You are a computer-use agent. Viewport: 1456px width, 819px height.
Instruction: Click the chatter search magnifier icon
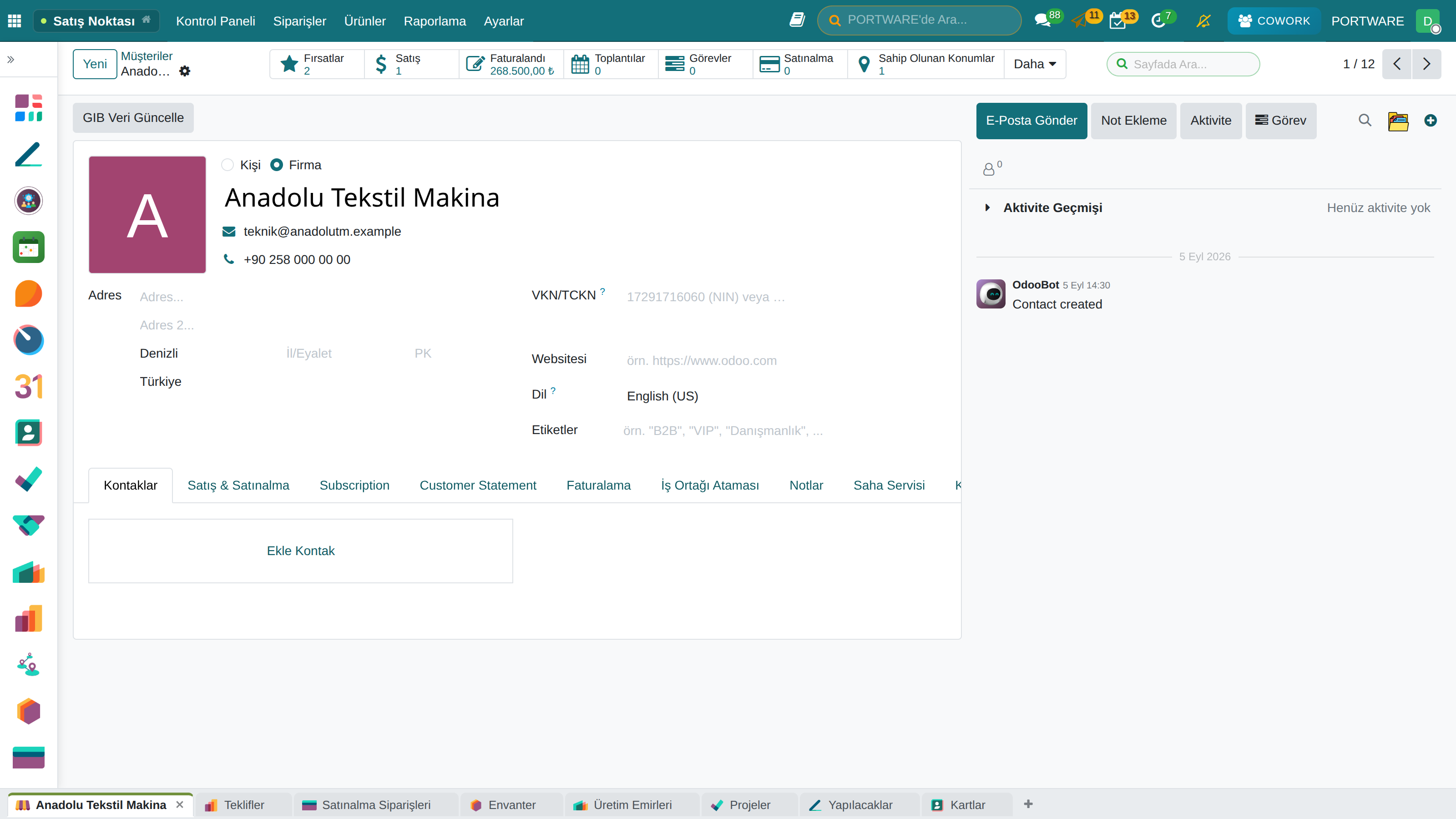click(x=1365, y=121)
